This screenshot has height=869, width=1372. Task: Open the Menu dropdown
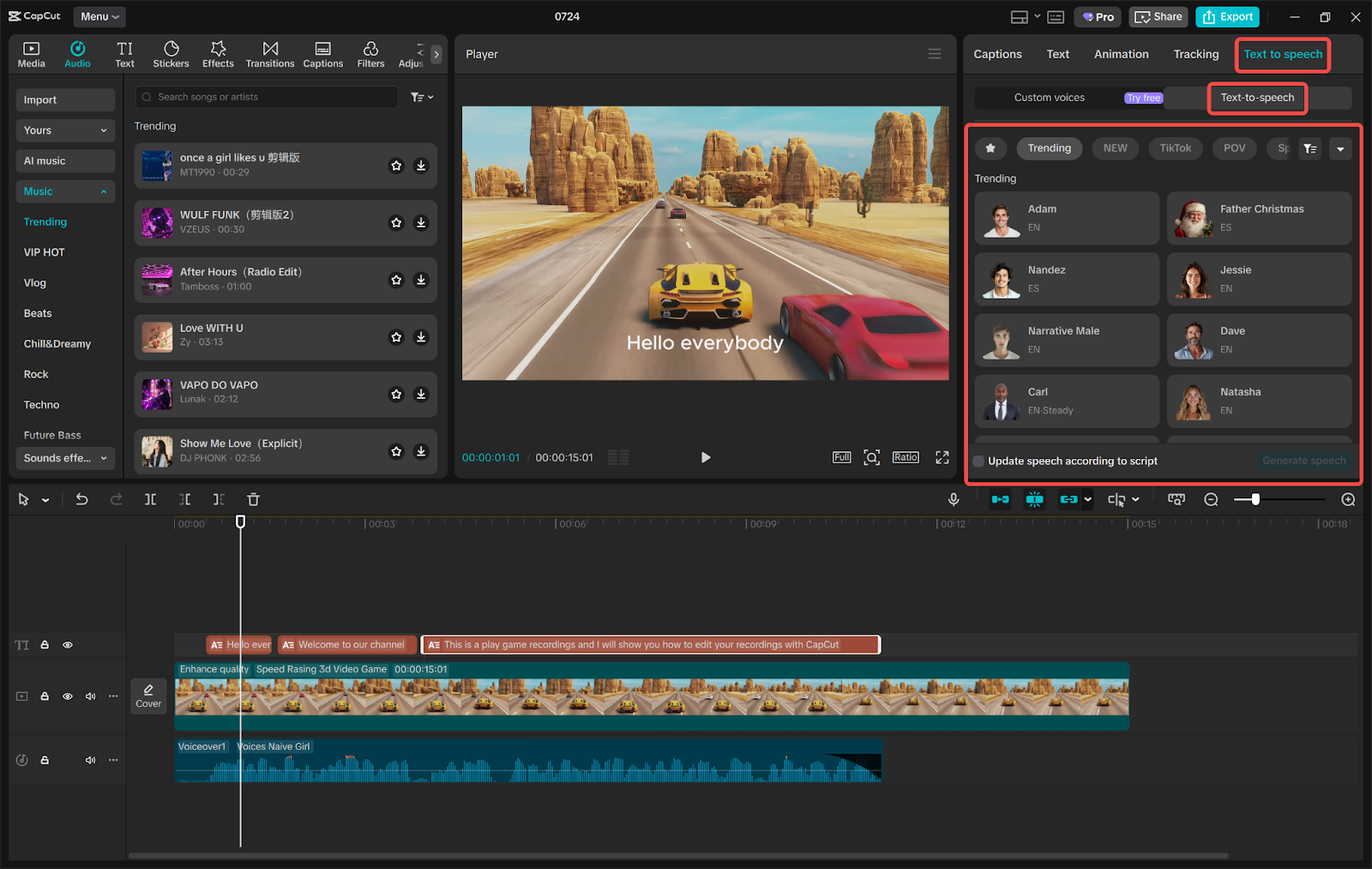pos(99,16)
